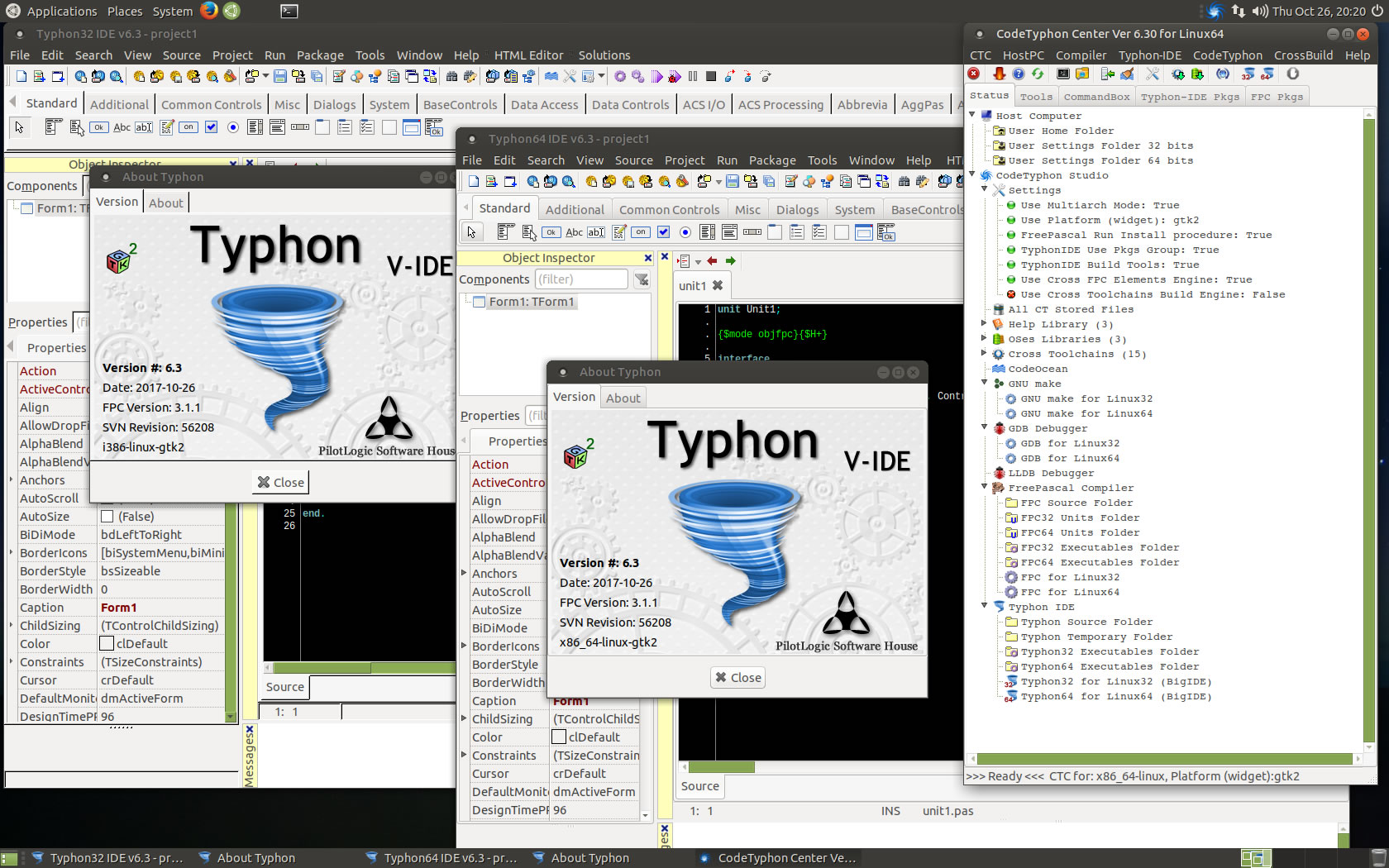The height and width of the screenshot is (868, 1389).
Task: Click the filter funnel icon beside Components filter
Action: tap(642, 280)
